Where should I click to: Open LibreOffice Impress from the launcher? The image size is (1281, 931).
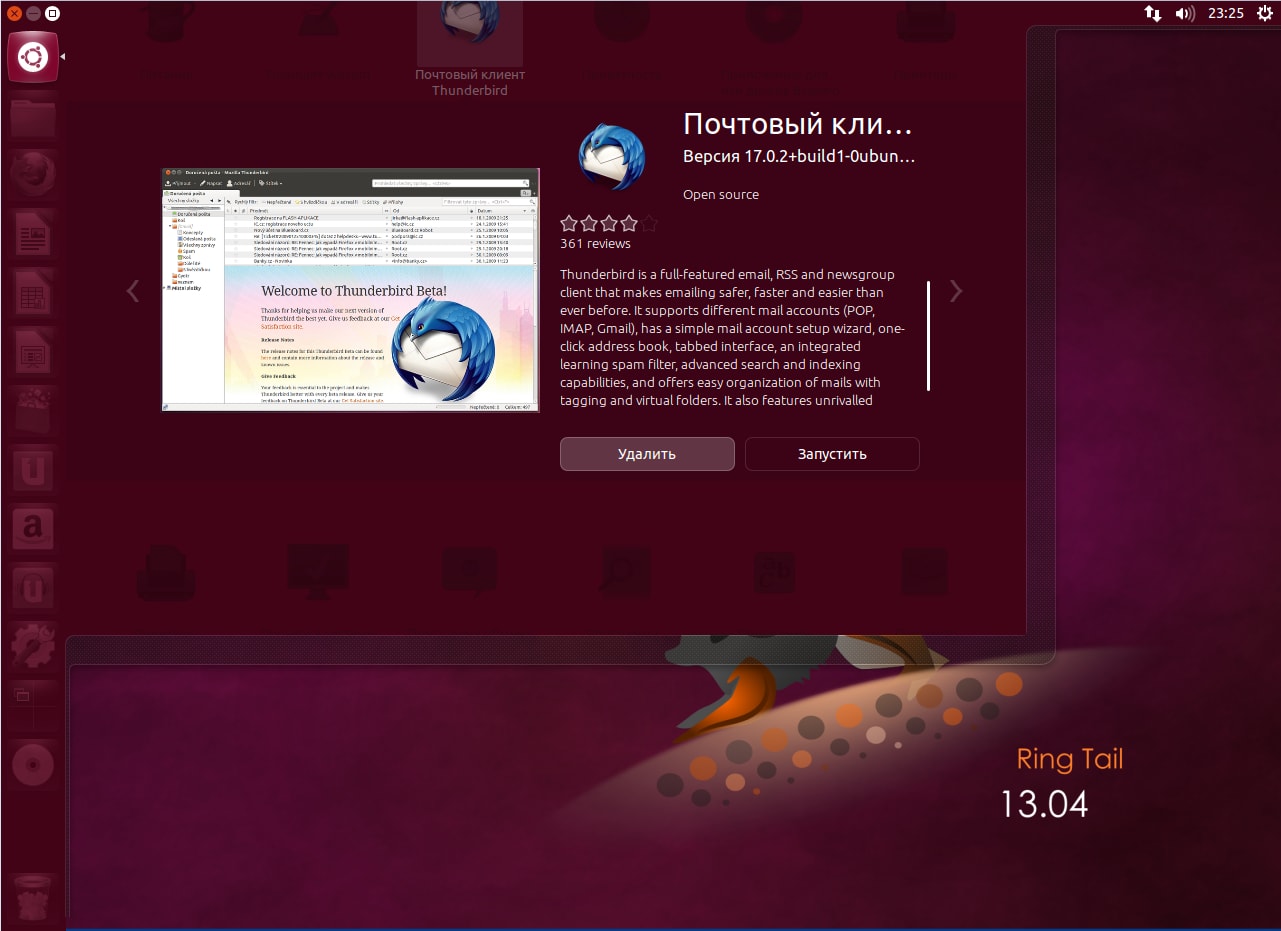tap(32, 353)
